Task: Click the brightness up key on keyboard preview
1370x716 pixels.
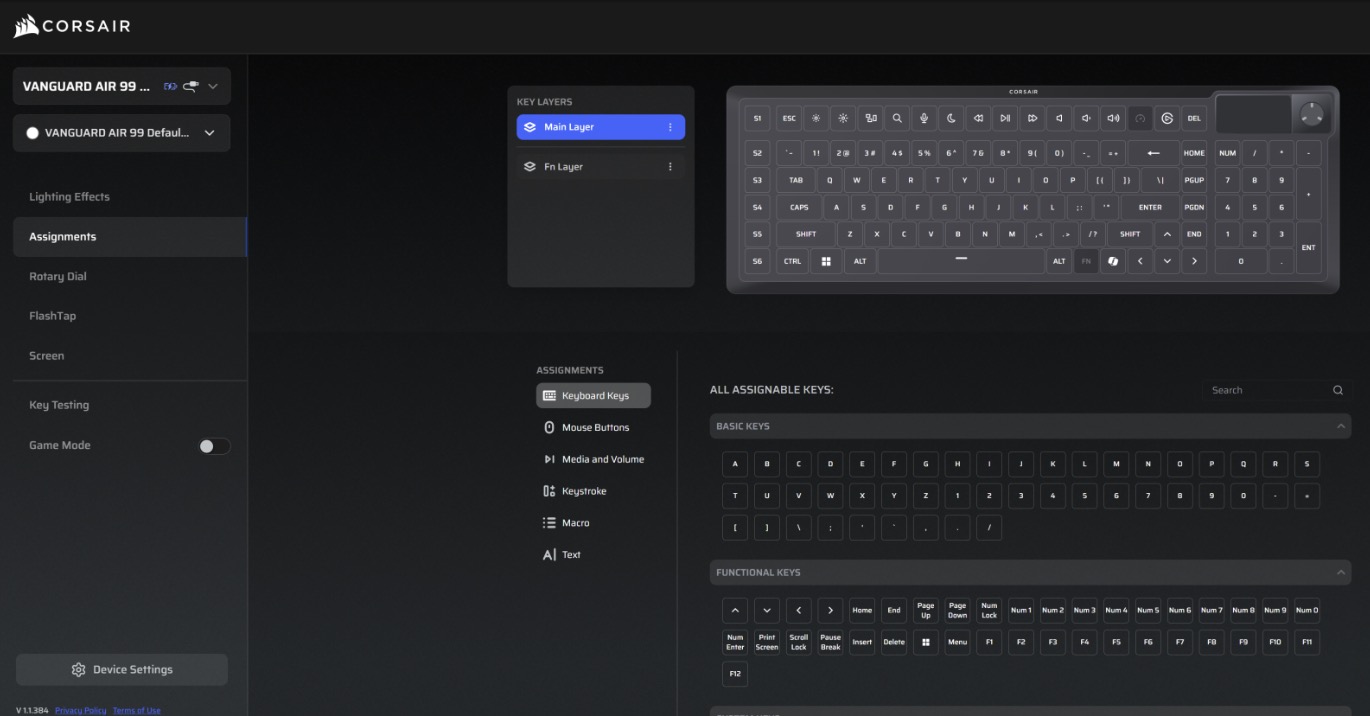Action: pyautogui.click(x=843, y=118)
